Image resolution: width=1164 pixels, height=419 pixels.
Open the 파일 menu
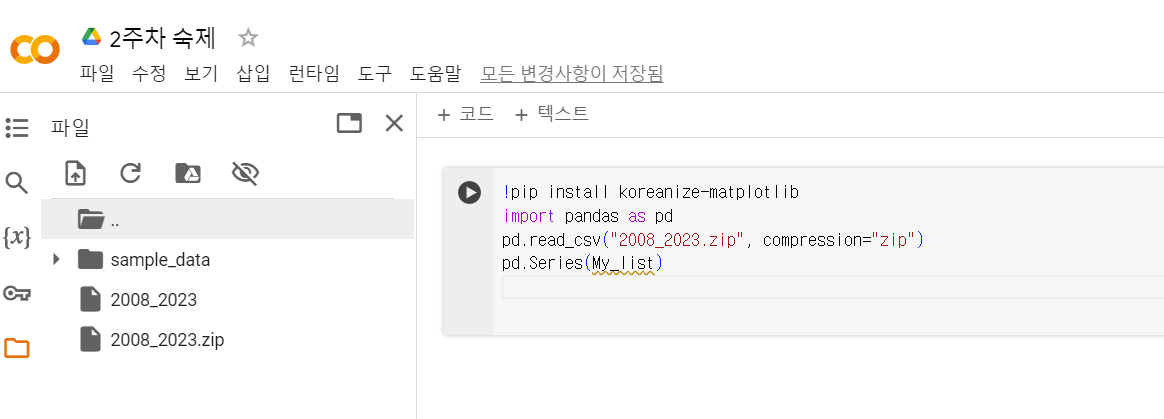click(x=97, y=74)
